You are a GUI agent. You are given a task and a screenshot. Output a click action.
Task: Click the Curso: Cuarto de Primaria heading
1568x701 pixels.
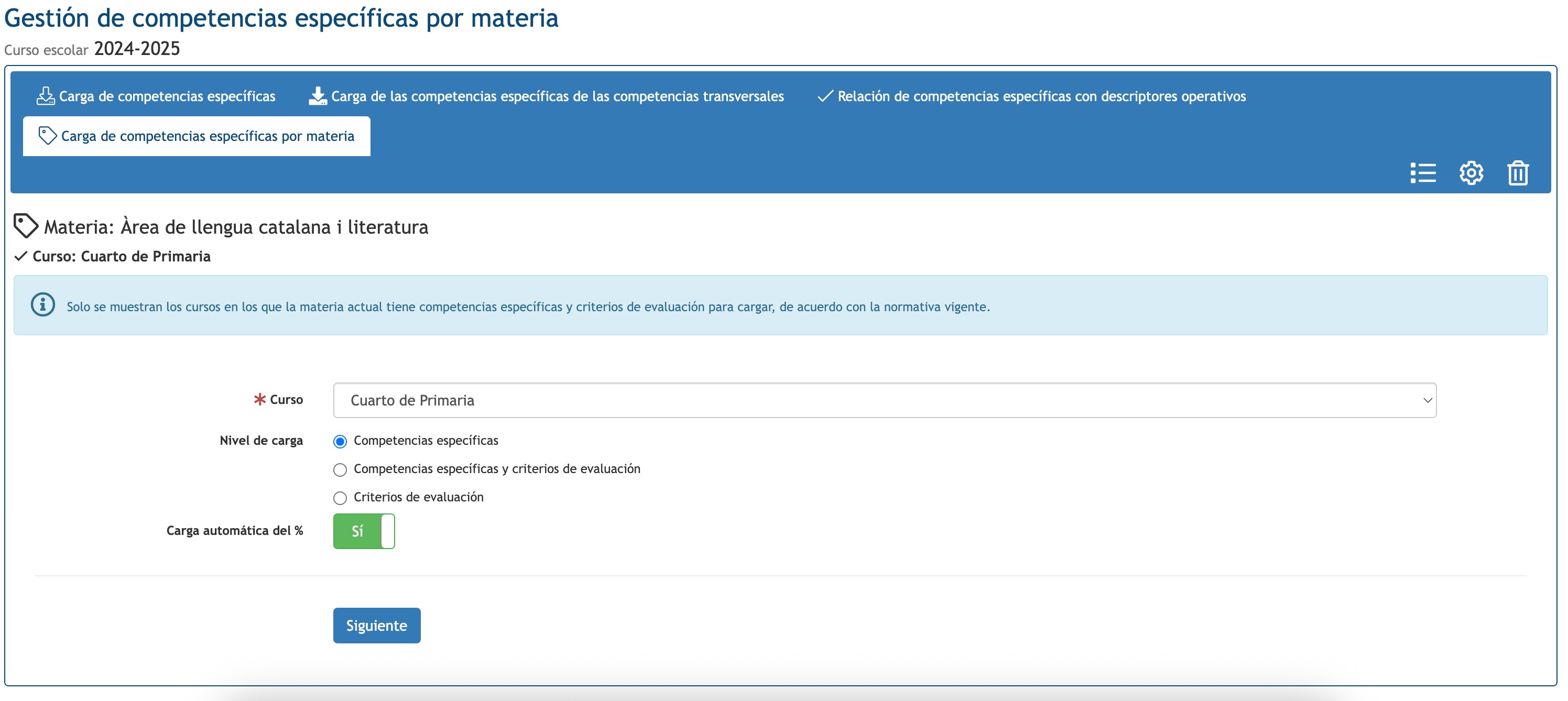point(121,256)
